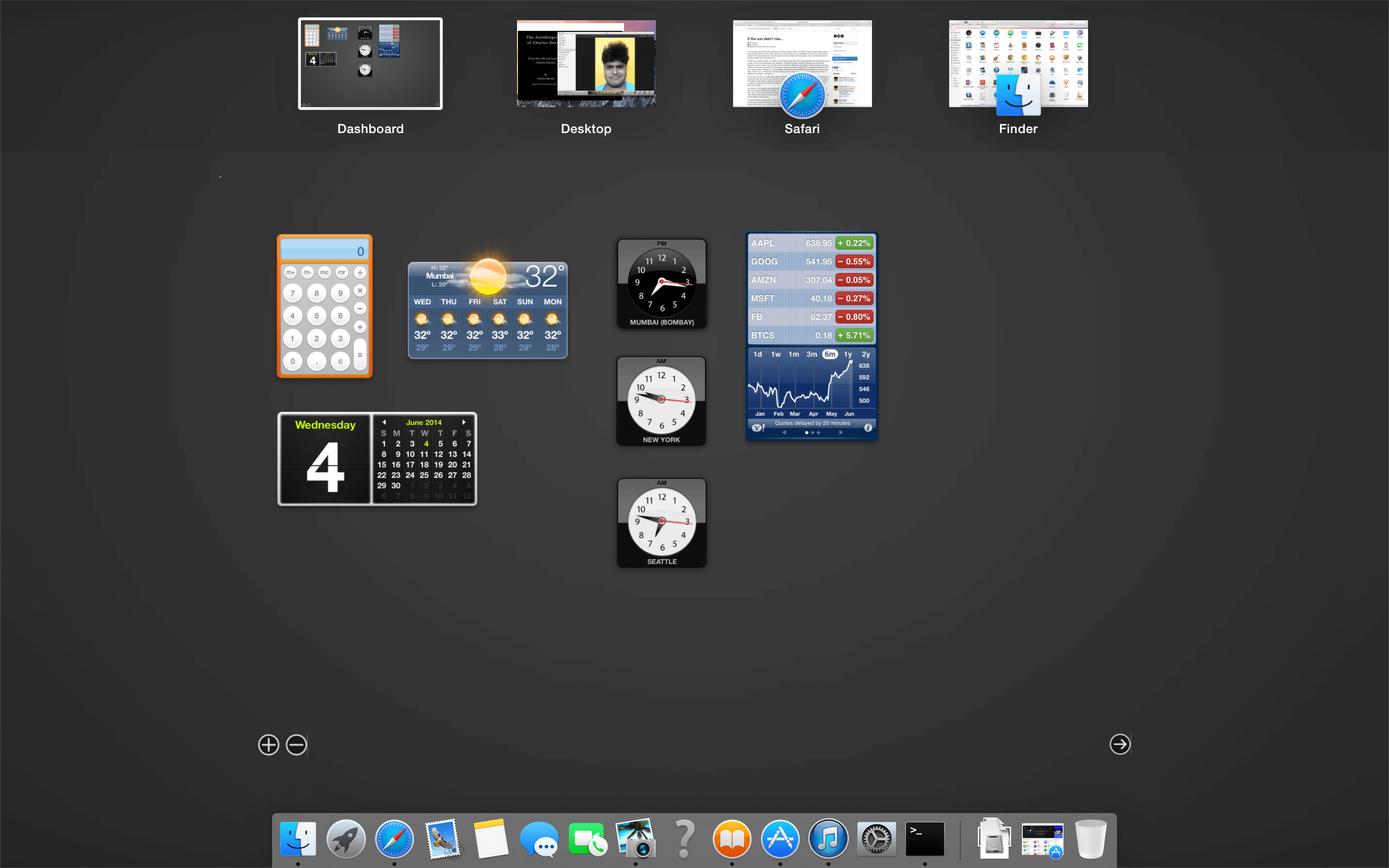
Task: Open documents stack in dock
Action: point(994,839)
